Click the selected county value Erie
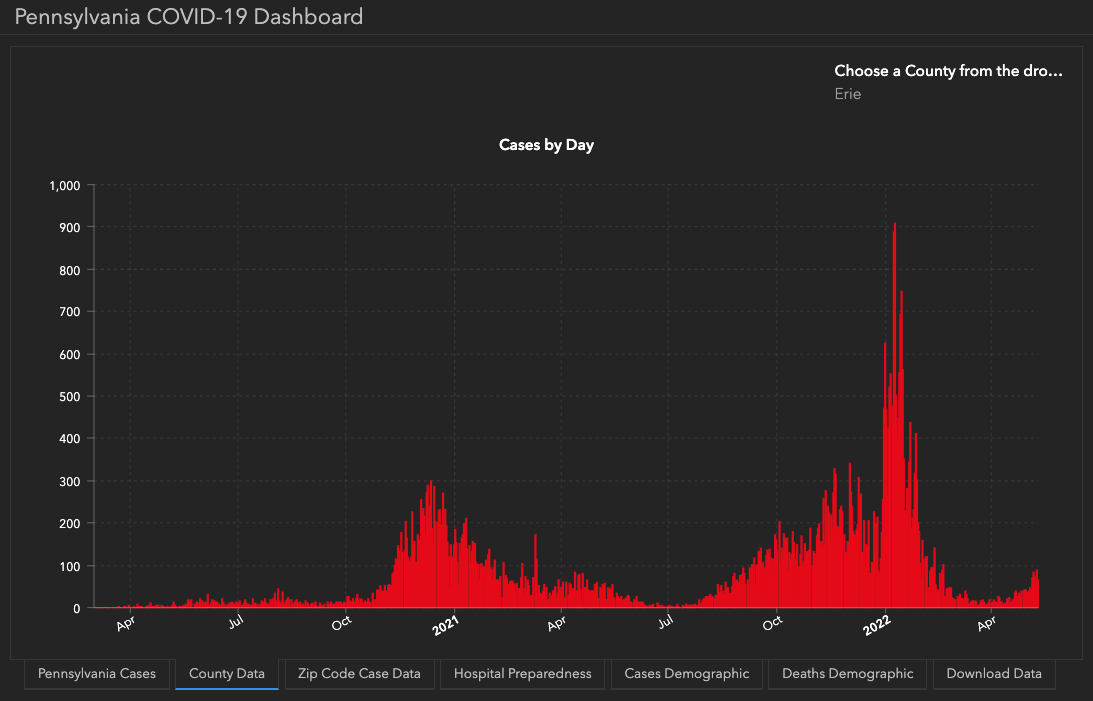 pyautogui.click(x=847, y=94)
